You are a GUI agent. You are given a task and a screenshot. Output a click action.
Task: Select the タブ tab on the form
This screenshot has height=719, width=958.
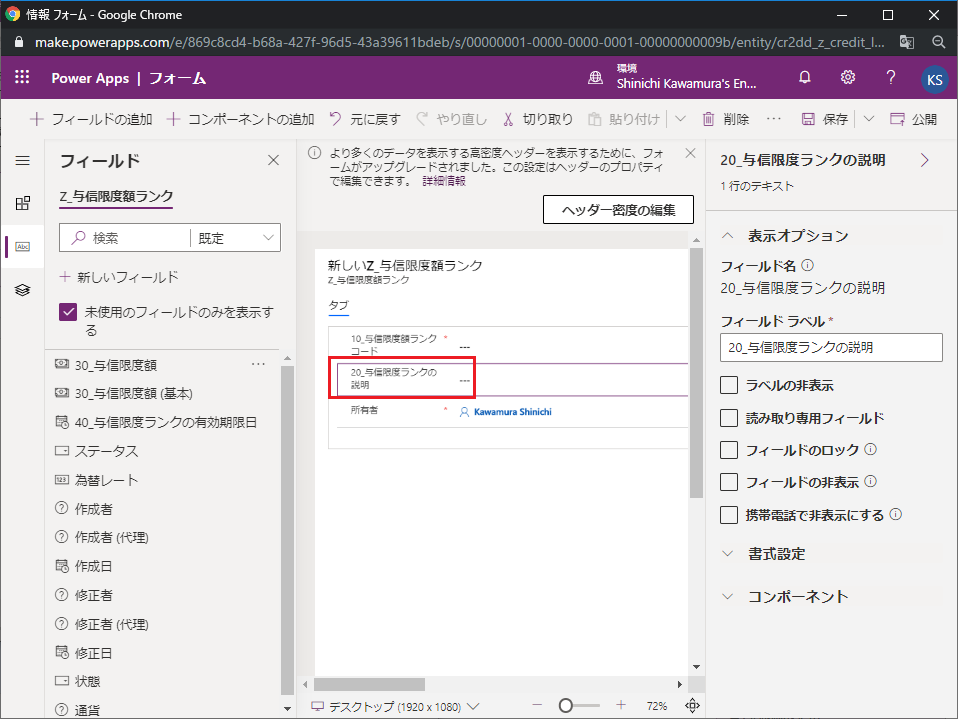[x=338, y=305]
